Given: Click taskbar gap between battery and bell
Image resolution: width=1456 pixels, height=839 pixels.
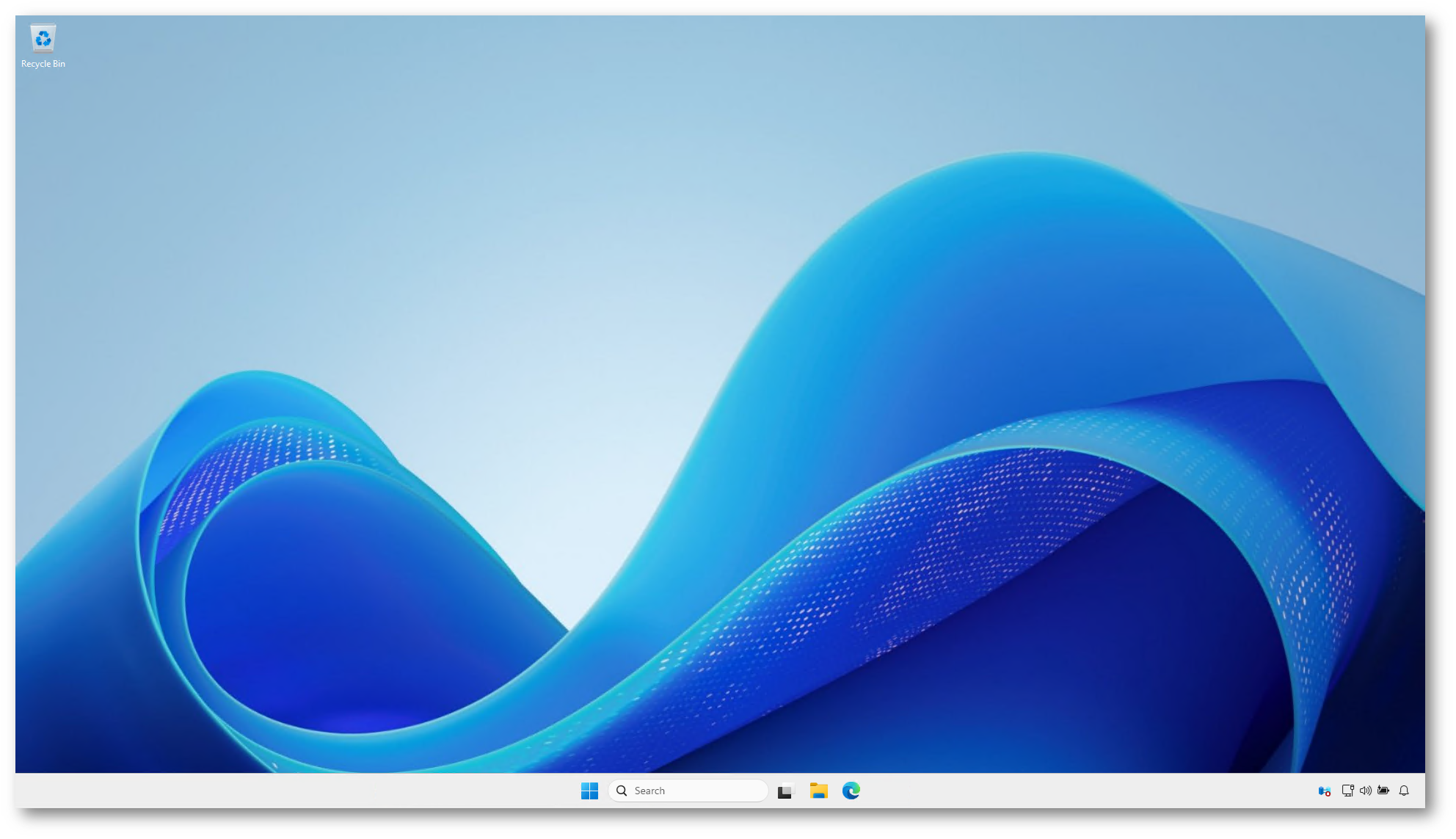Looking at the screenshot, I should 1394,791.
